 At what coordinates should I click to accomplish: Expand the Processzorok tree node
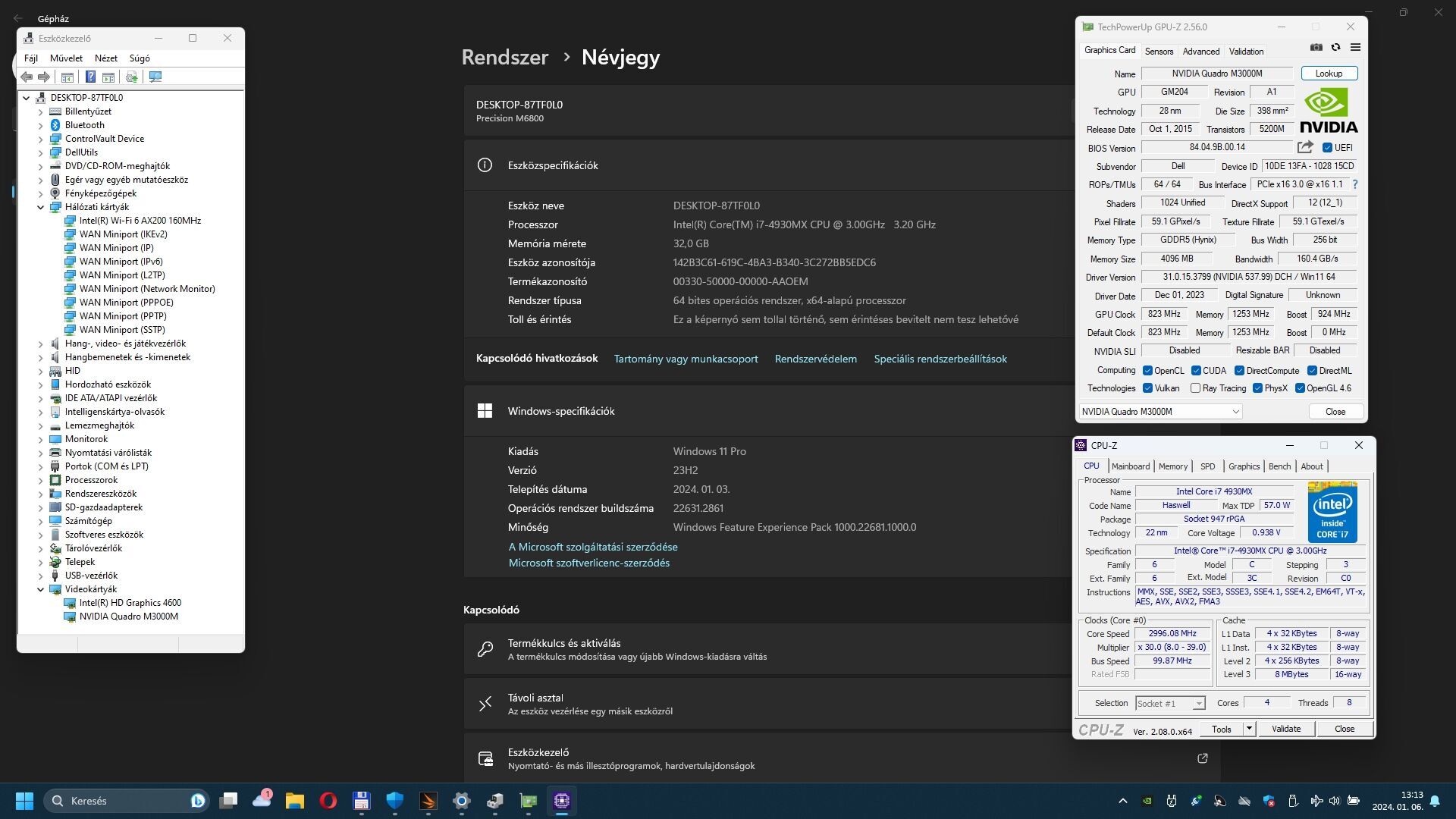pos(41,480)
